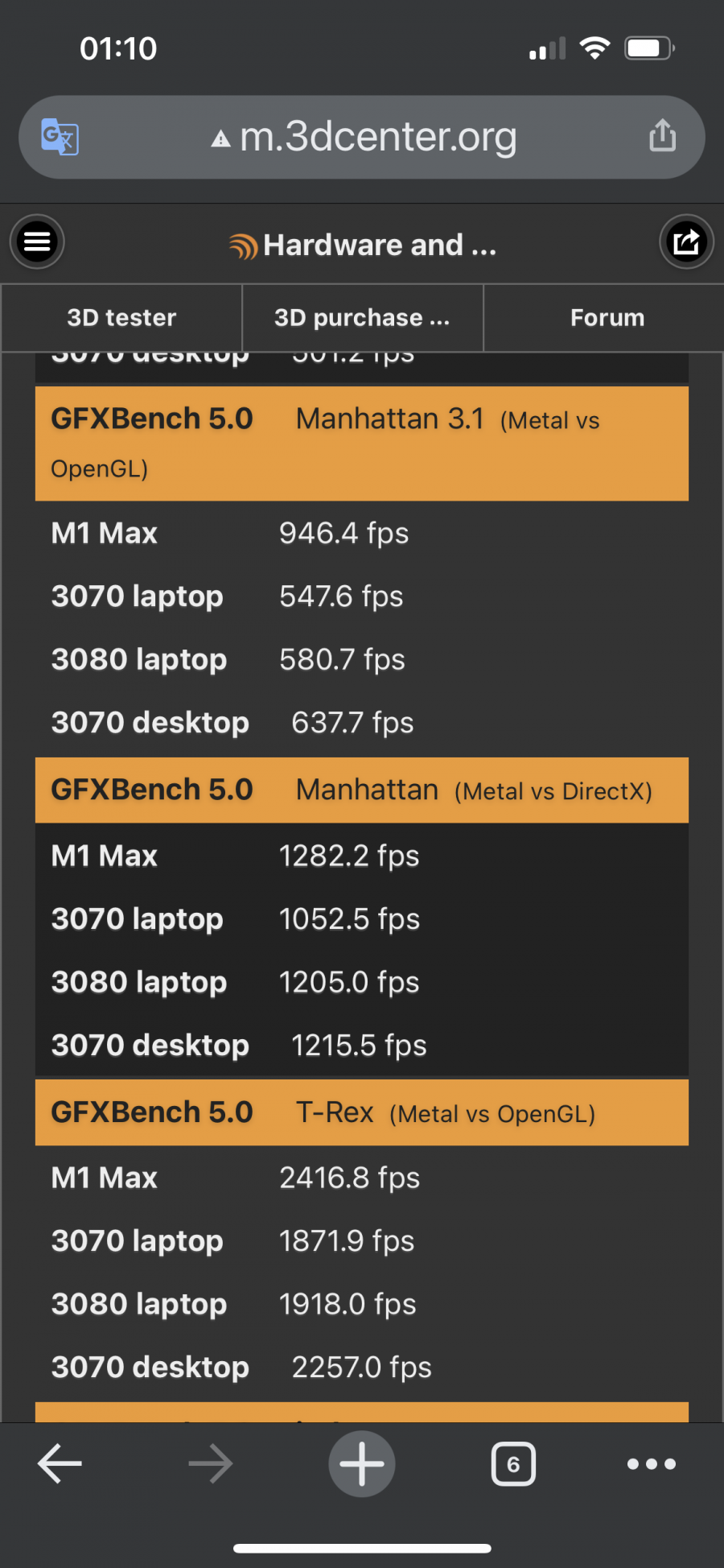Tap the Google Translate icon in address bar
724x1568 pixels.
pyautogui.click(x=60, y=137)
